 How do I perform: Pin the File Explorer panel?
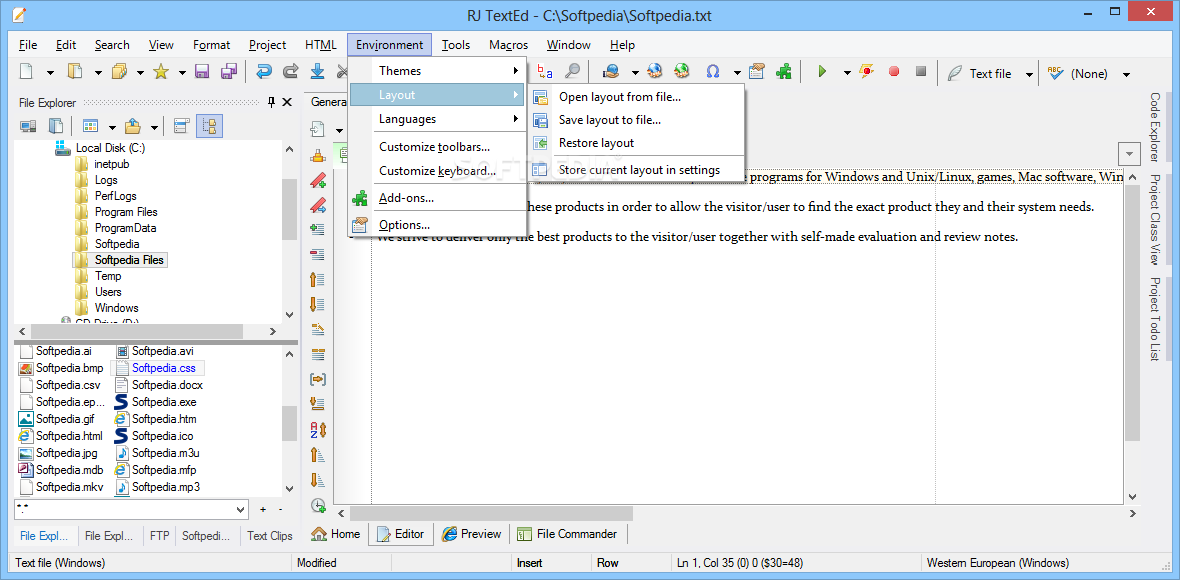(272, 102)
